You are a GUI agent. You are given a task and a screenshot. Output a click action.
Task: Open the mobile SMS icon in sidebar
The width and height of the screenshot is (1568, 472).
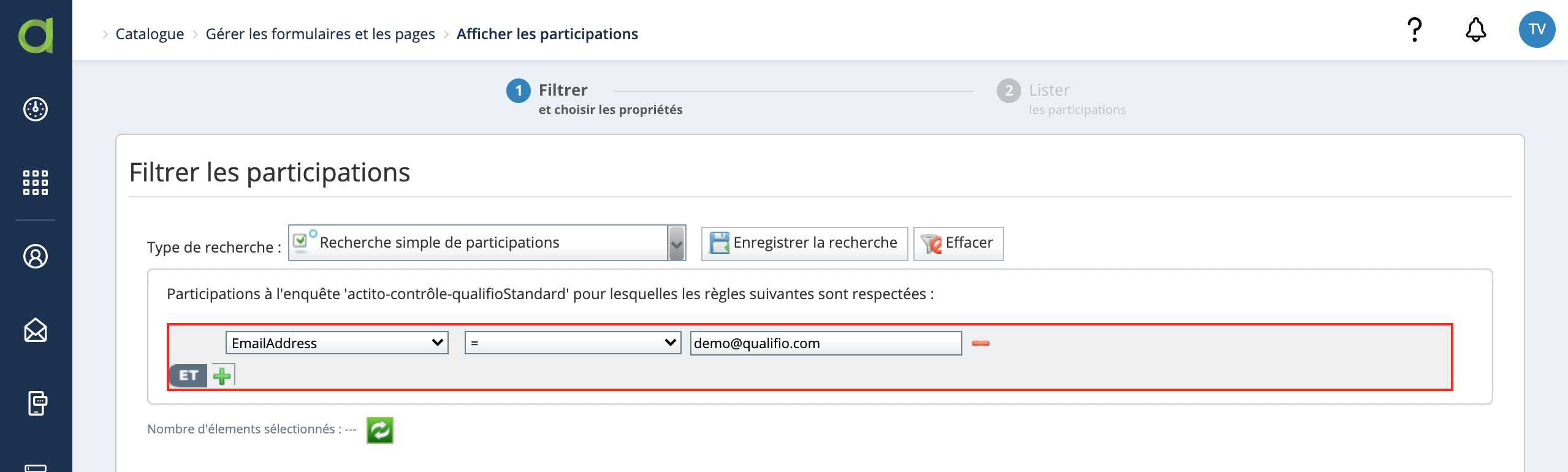(x=37, y=403)
